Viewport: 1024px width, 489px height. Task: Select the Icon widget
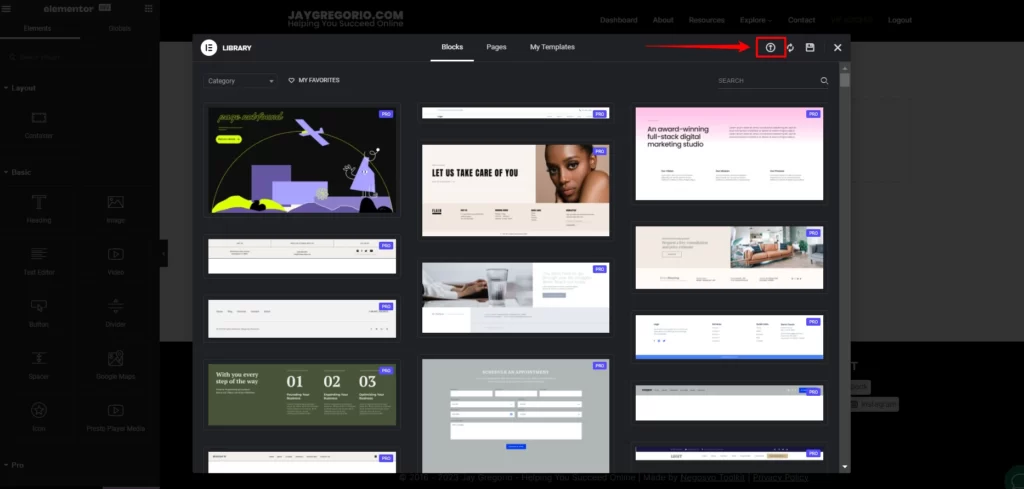39,418
